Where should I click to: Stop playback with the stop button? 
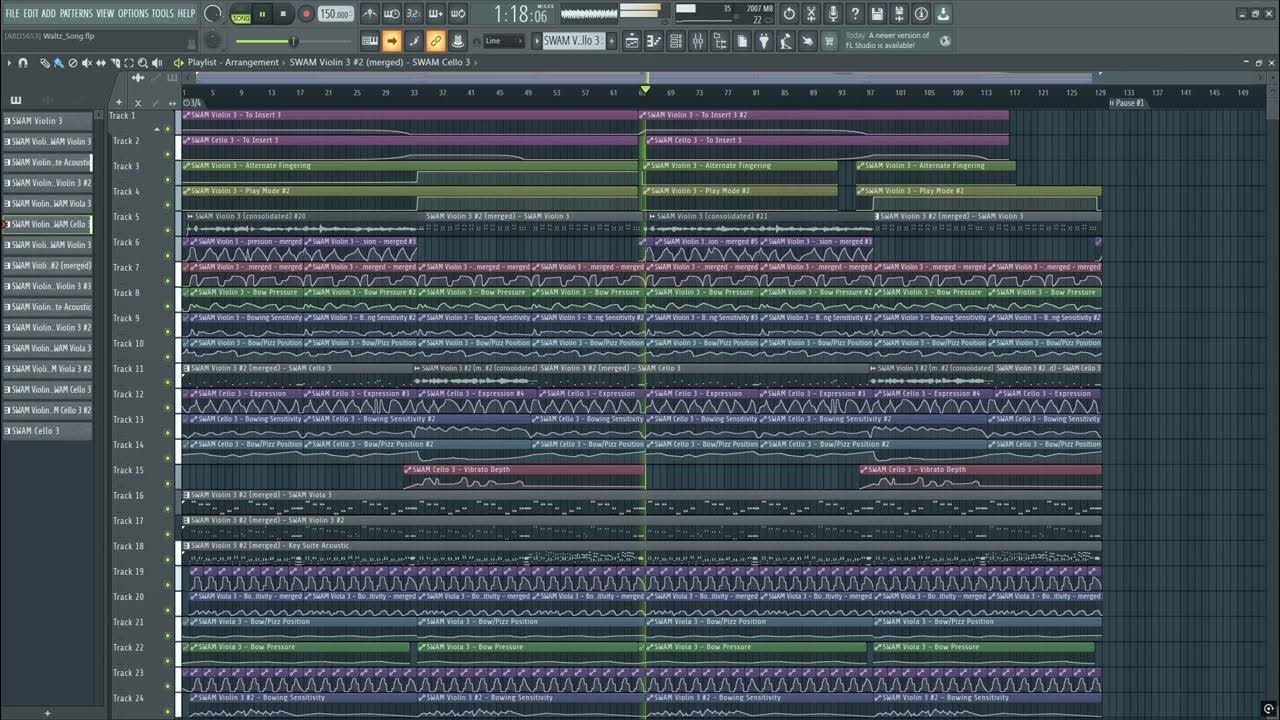(x=283, y=14)
